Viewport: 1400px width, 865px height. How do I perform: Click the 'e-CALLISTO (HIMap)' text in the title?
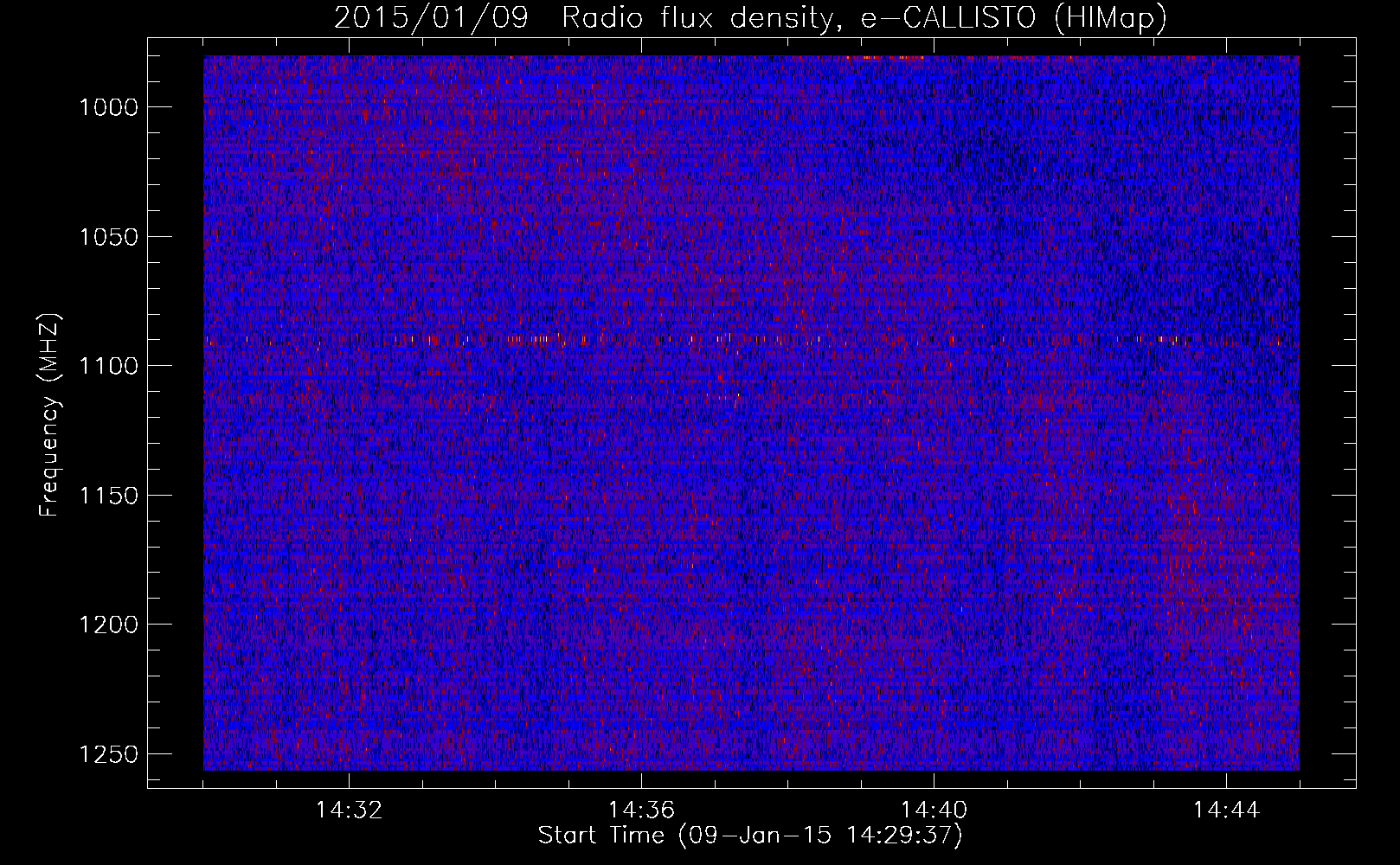pyautogui.click(x=1014, y=17)
